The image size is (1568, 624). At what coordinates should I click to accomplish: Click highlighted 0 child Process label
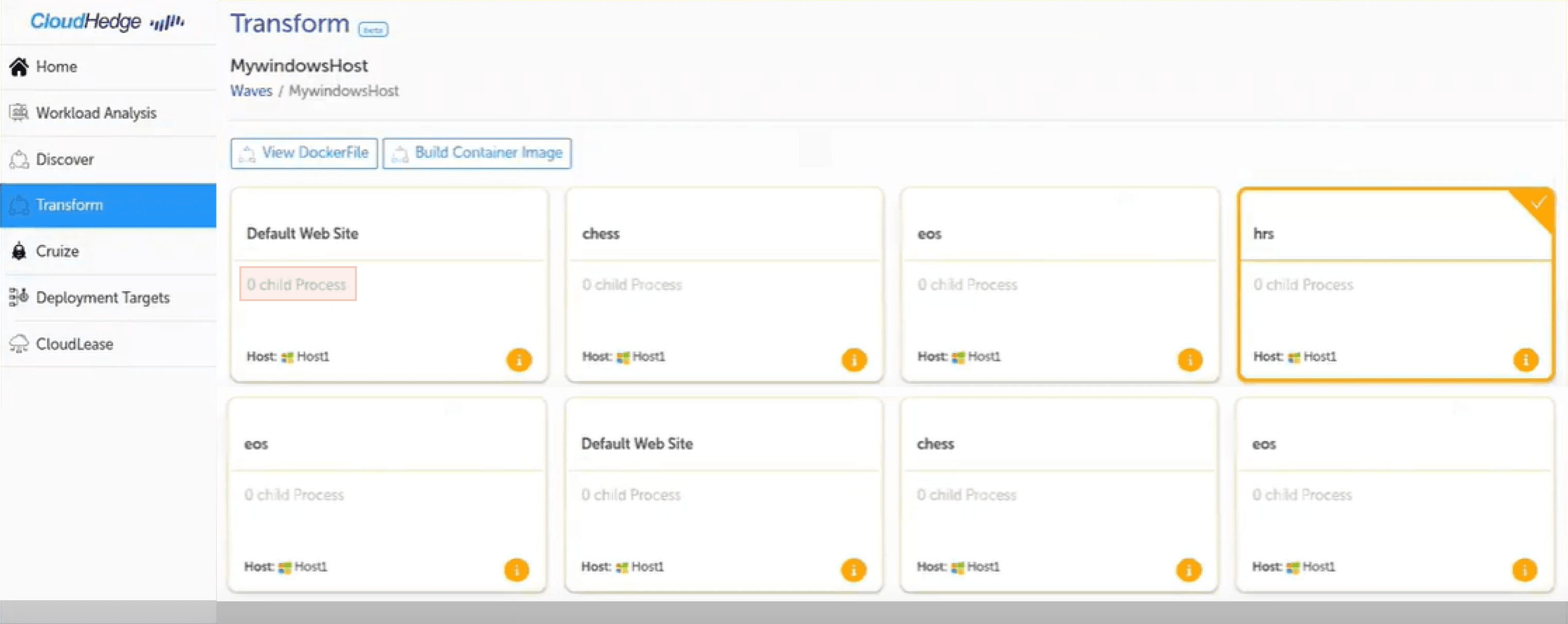[x=297, y=284]
